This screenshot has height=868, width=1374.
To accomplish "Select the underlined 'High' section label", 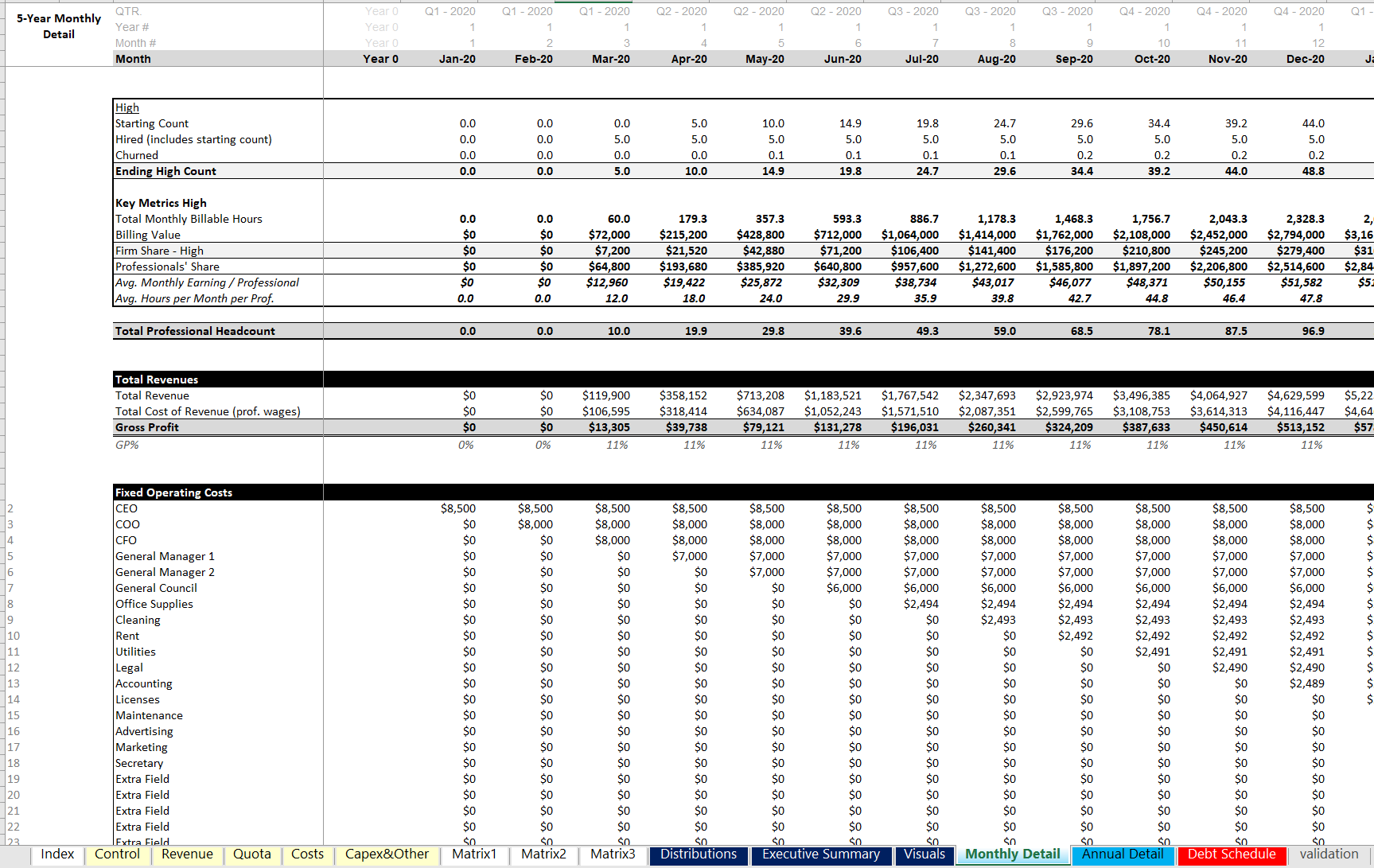I will [127, 107].
